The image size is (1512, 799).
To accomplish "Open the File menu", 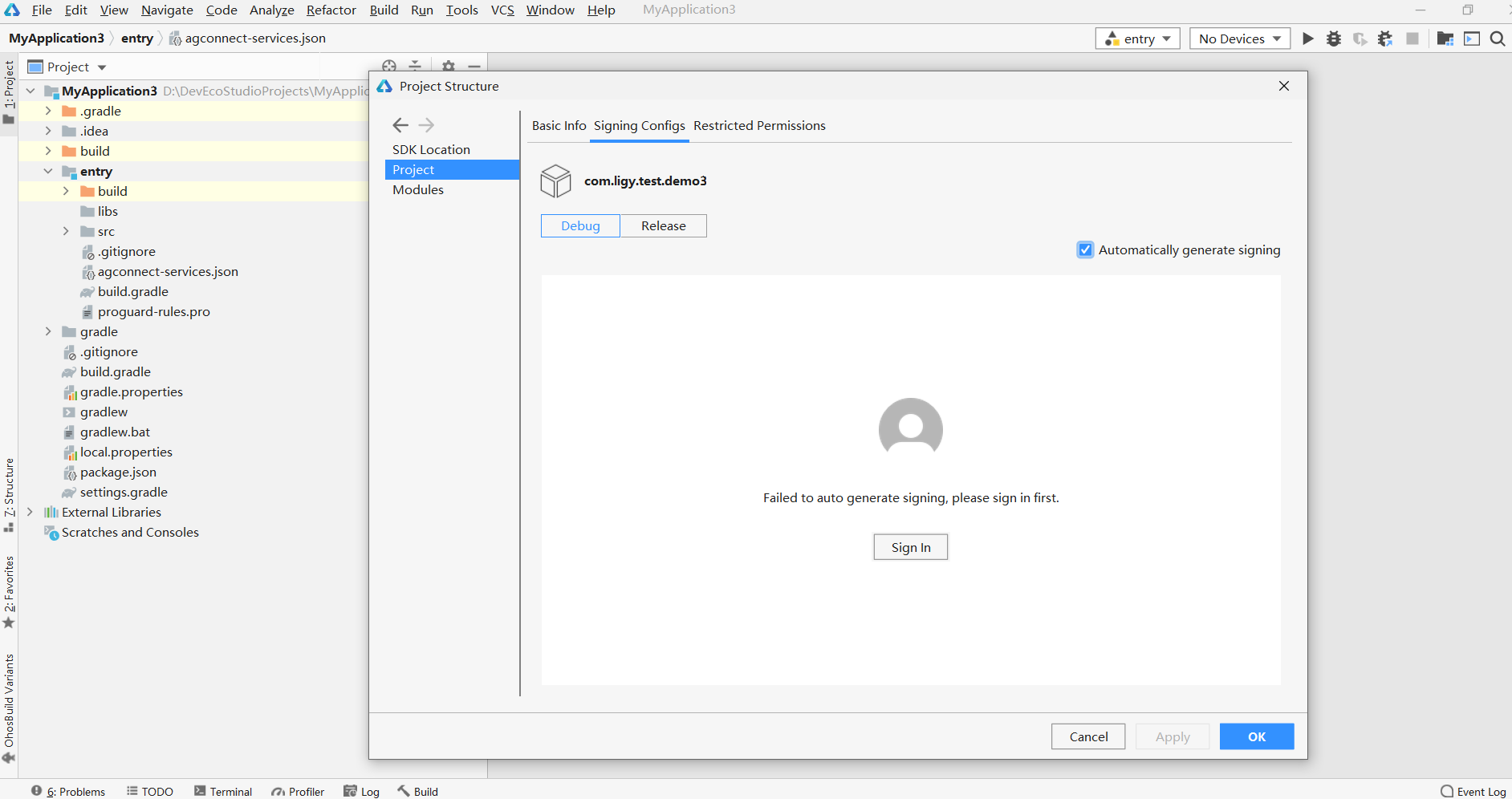I will (42, 10).
